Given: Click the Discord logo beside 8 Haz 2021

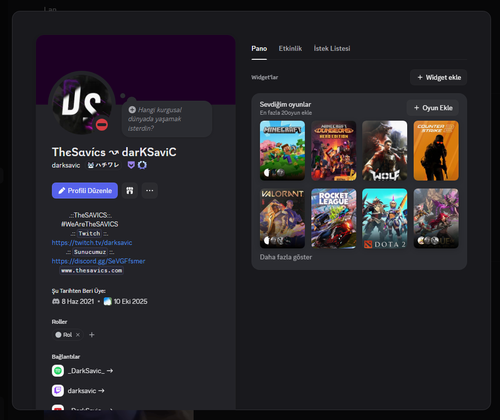Looking at the screenshot, I should coord(56,301).
